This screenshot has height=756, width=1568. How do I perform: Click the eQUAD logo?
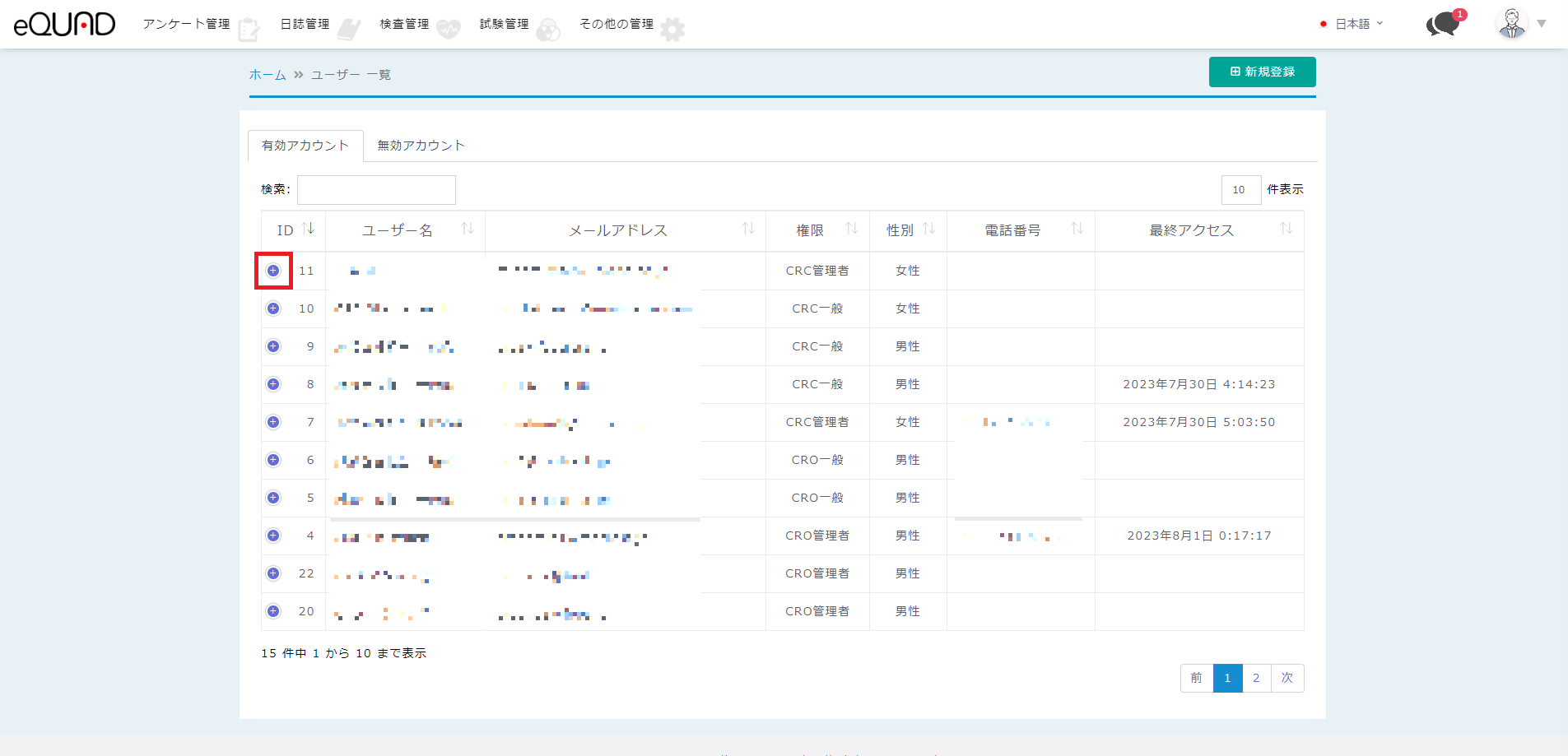click(x=64, y=24)
